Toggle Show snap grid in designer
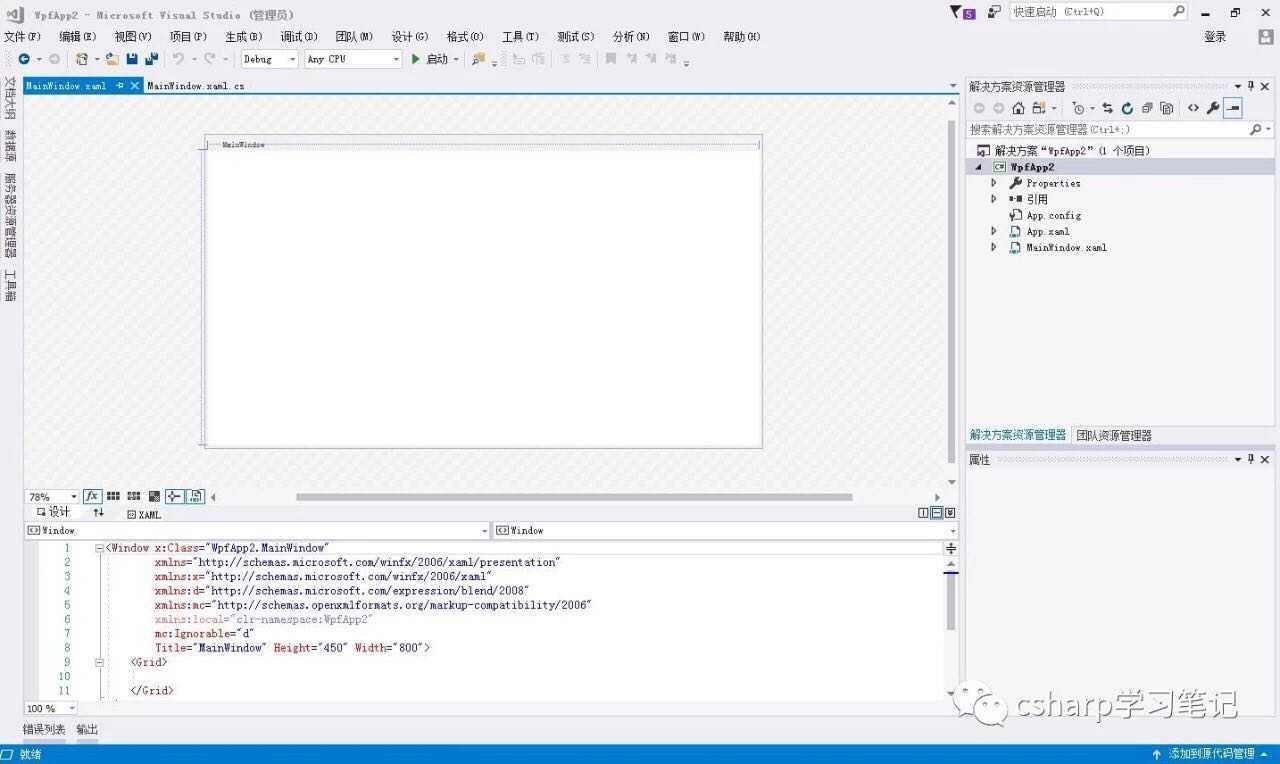This screenshot has width=1280, height=764. [x=114, y=496]
